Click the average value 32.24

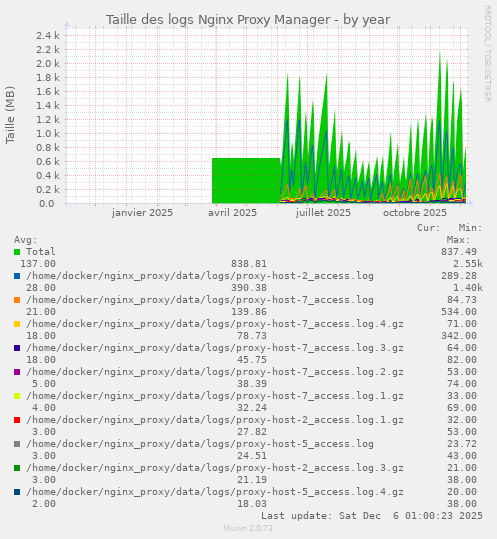point(252,408)
